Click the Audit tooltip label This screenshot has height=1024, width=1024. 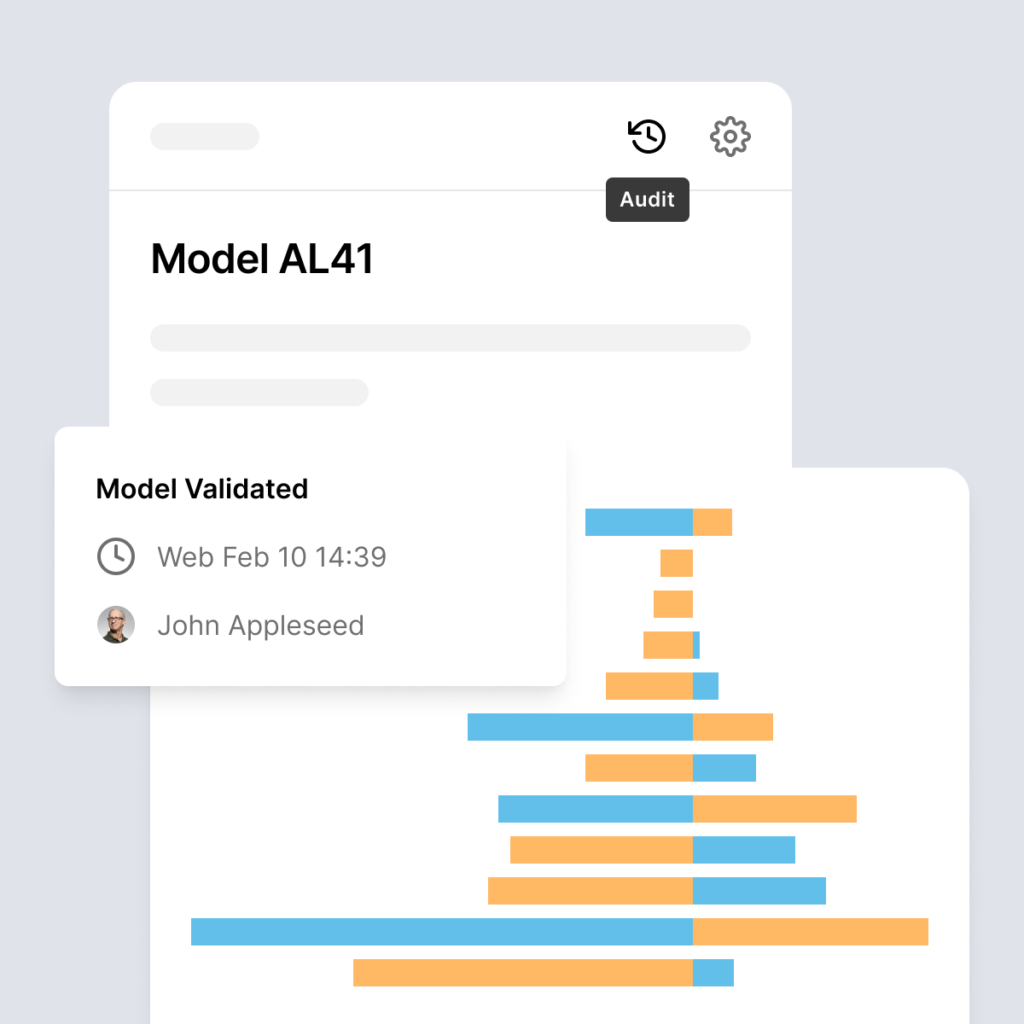(x=647, y=199)
